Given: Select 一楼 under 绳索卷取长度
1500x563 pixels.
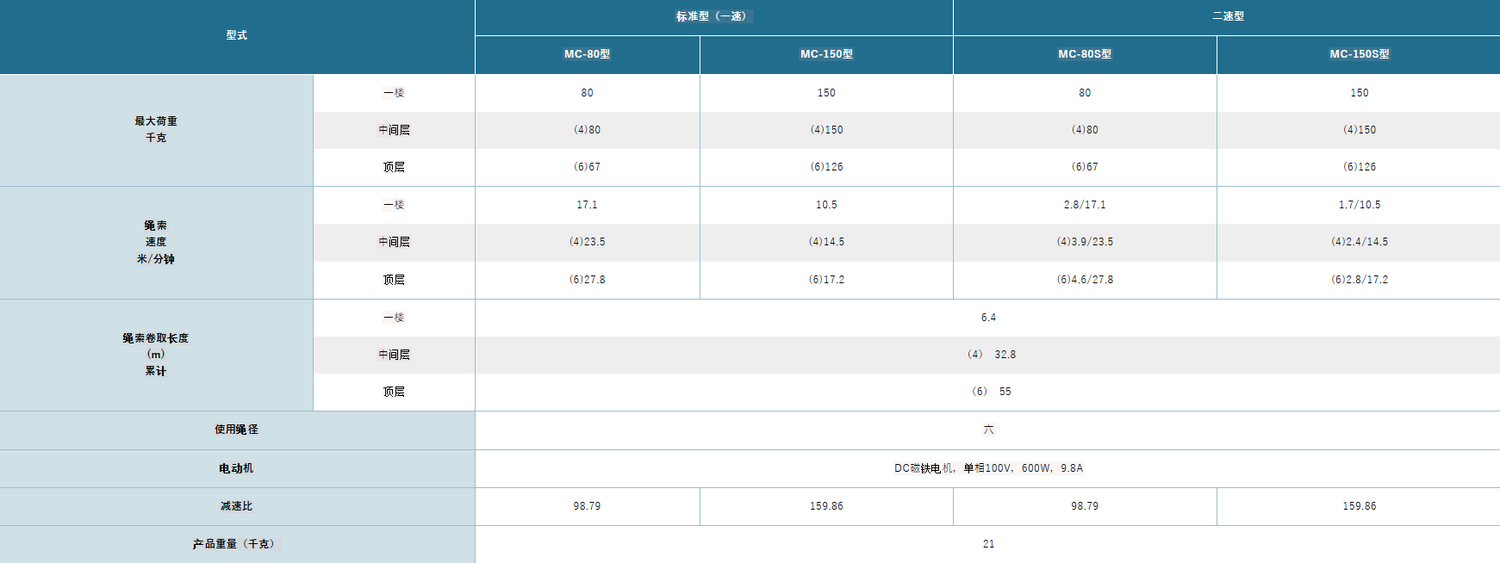Looking at the screenshot, I should click(394, 318).
